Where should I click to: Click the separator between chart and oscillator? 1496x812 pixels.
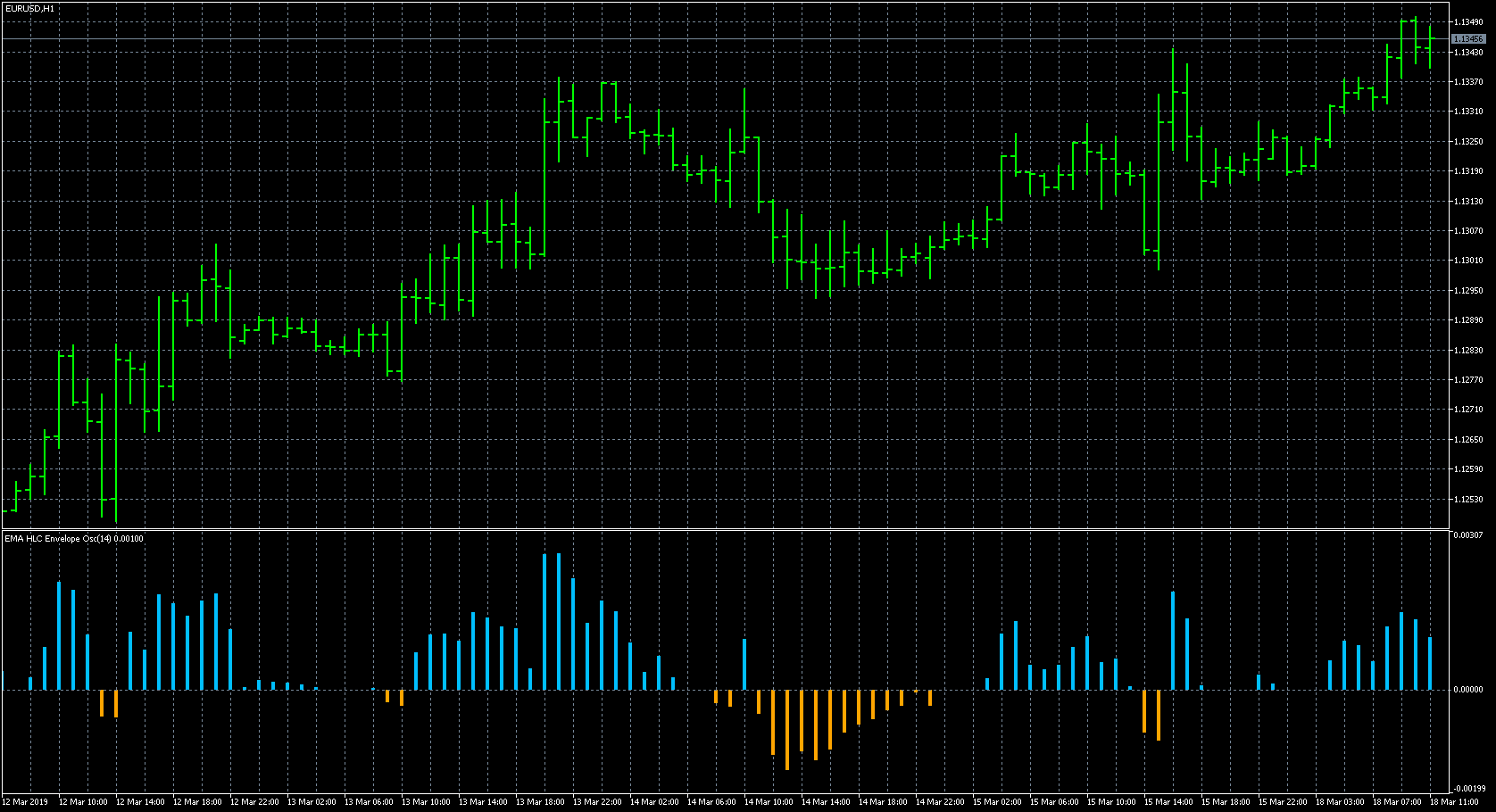(723, 530)
